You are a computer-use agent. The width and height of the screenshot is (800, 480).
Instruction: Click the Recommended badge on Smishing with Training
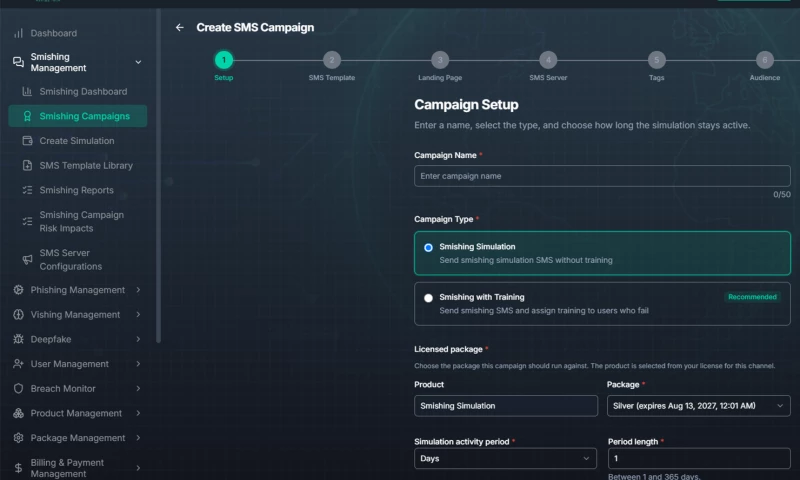[x=752, y=297]
